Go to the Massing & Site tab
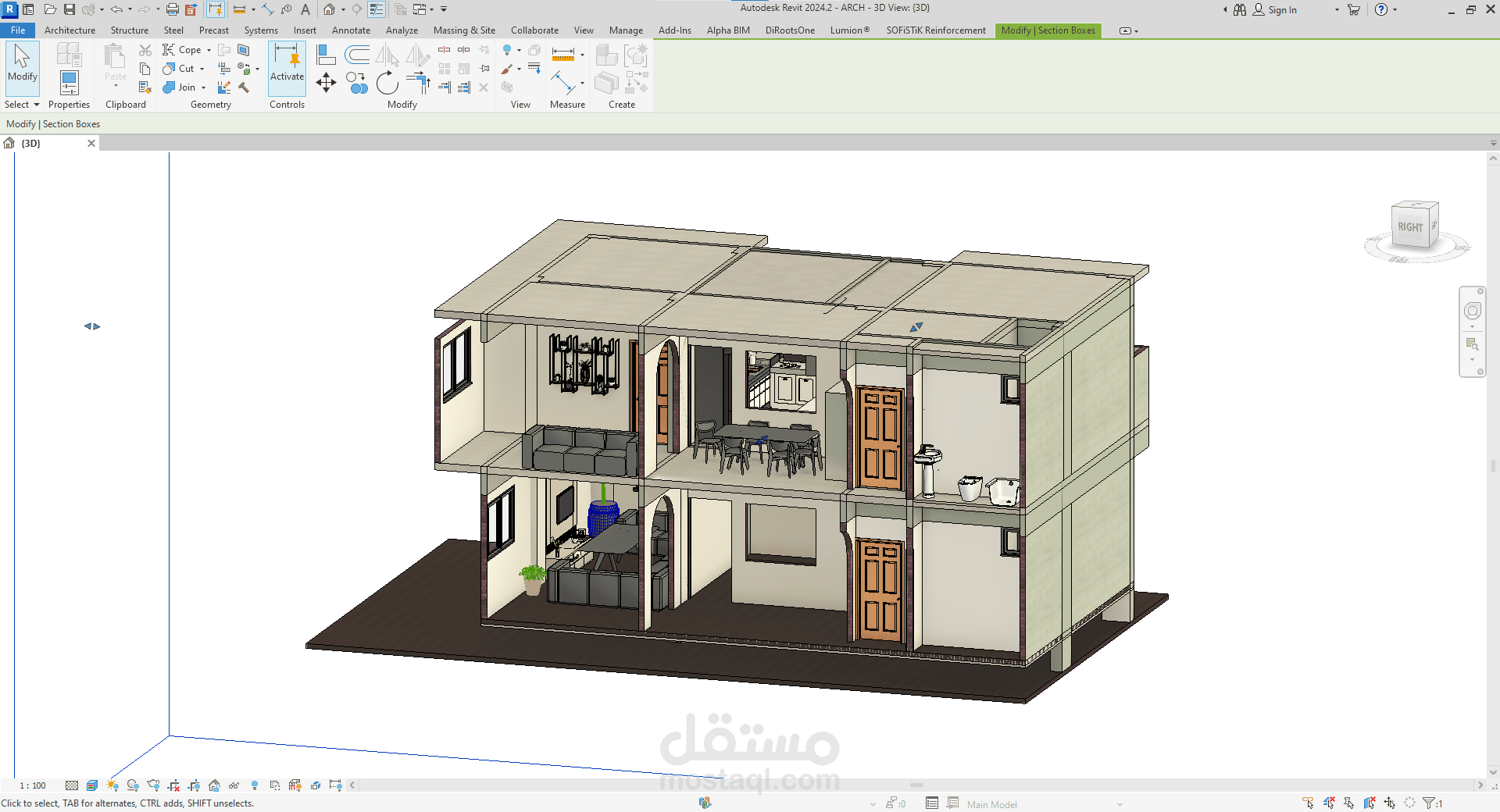The height and width of the screenshot is (812, 1500). 464,30
